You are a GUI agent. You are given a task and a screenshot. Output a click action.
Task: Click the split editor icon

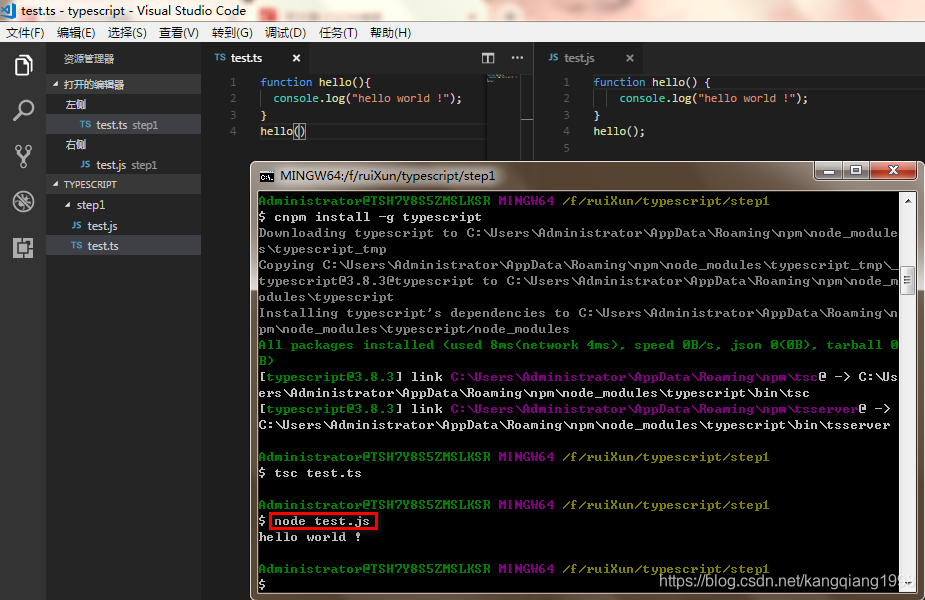(x=488, y=58)
